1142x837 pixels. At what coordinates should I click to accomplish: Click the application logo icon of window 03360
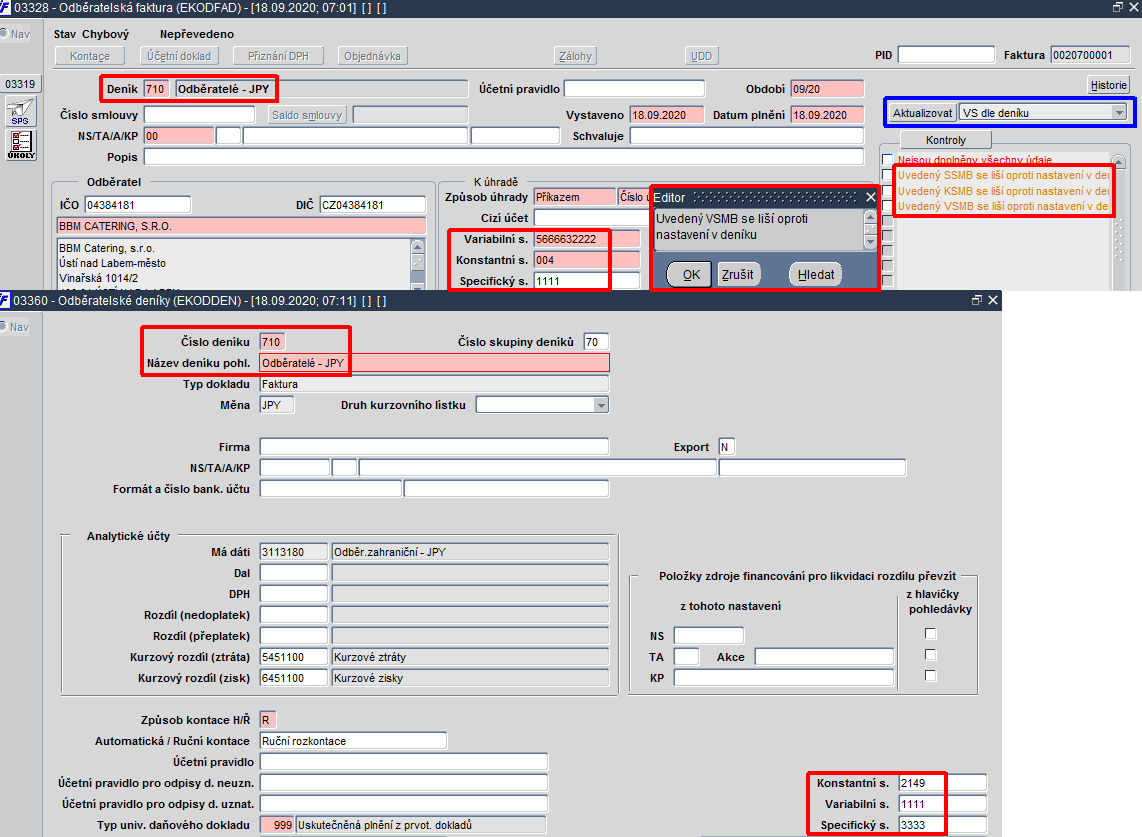click(x=5, y=300)
